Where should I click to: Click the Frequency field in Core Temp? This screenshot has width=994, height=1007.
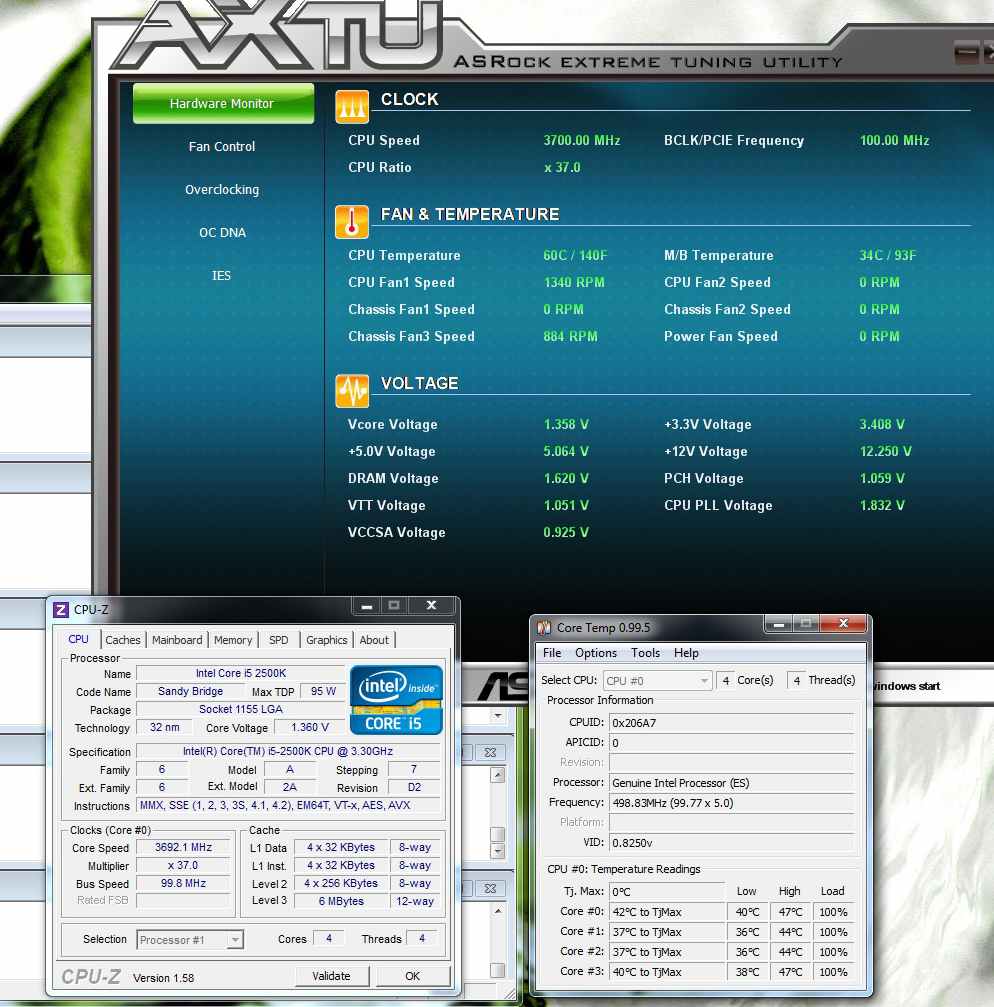[731, 802]
